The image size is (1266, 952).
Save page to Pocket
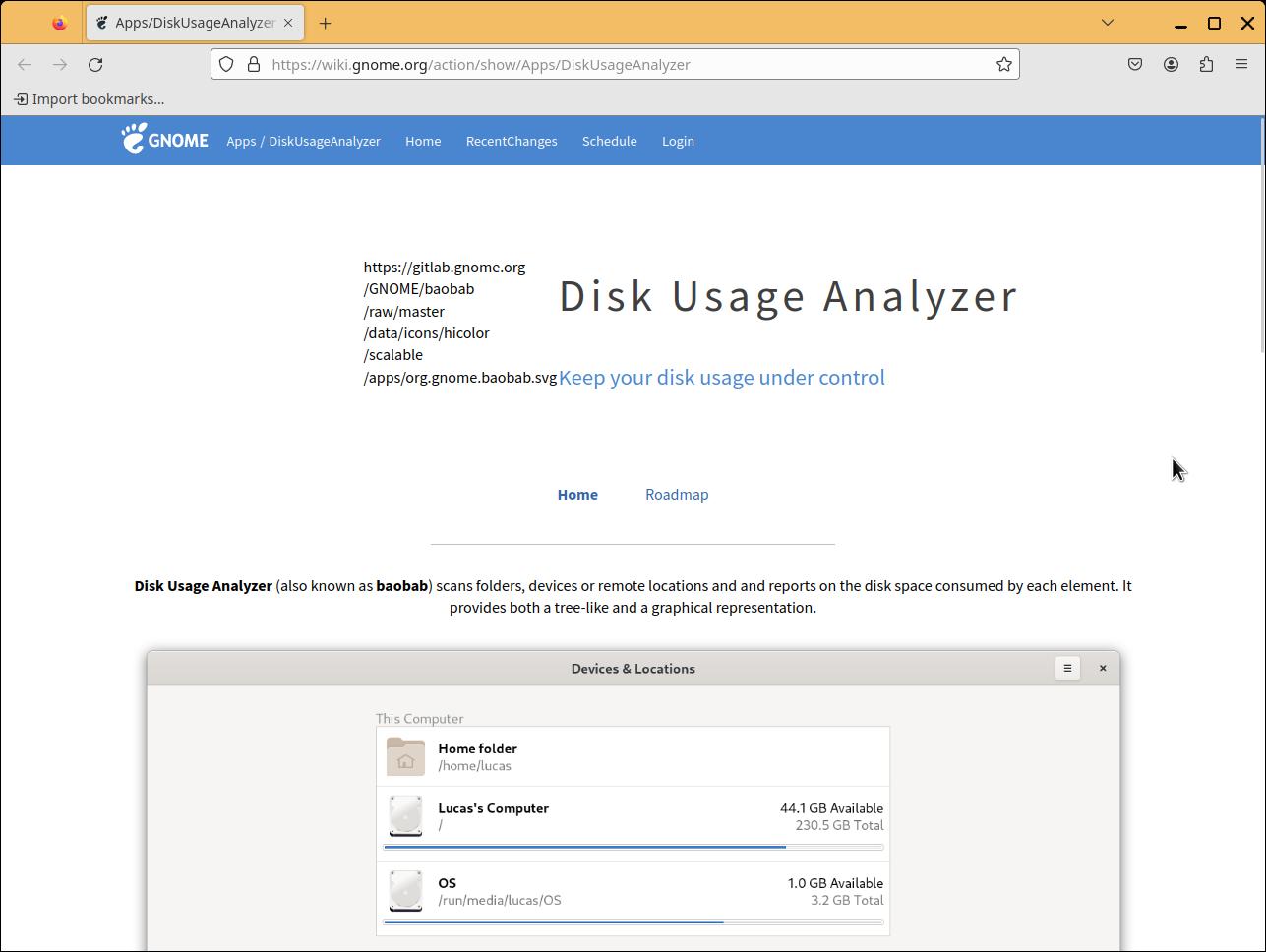point(1135,64)
